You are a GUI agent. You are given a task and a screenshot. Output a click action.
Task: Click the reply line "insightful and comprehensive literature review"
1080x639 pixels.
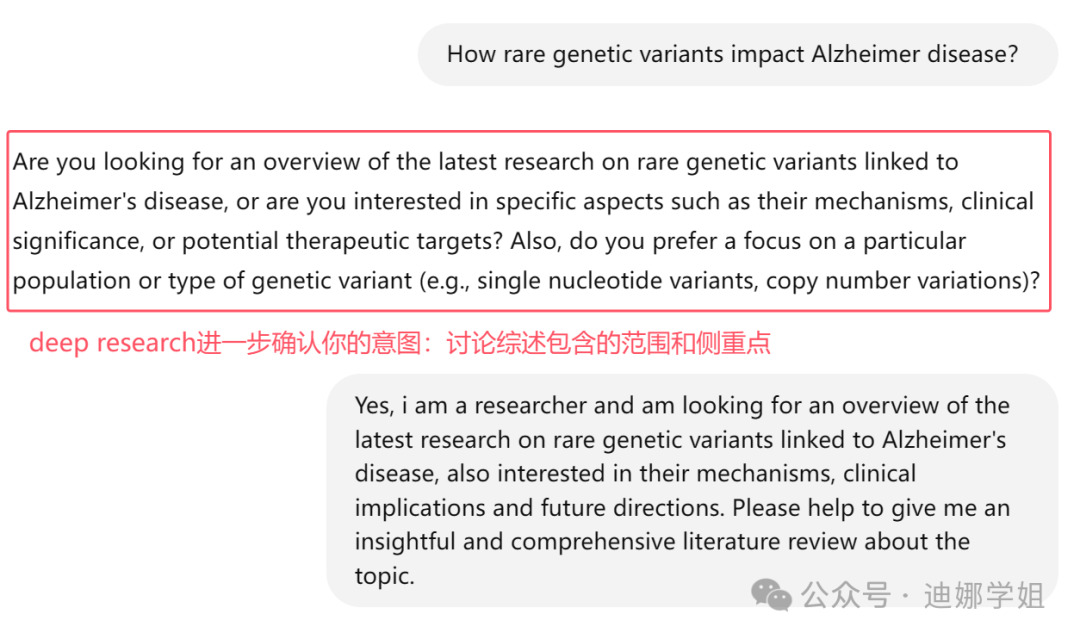point(662,542)
